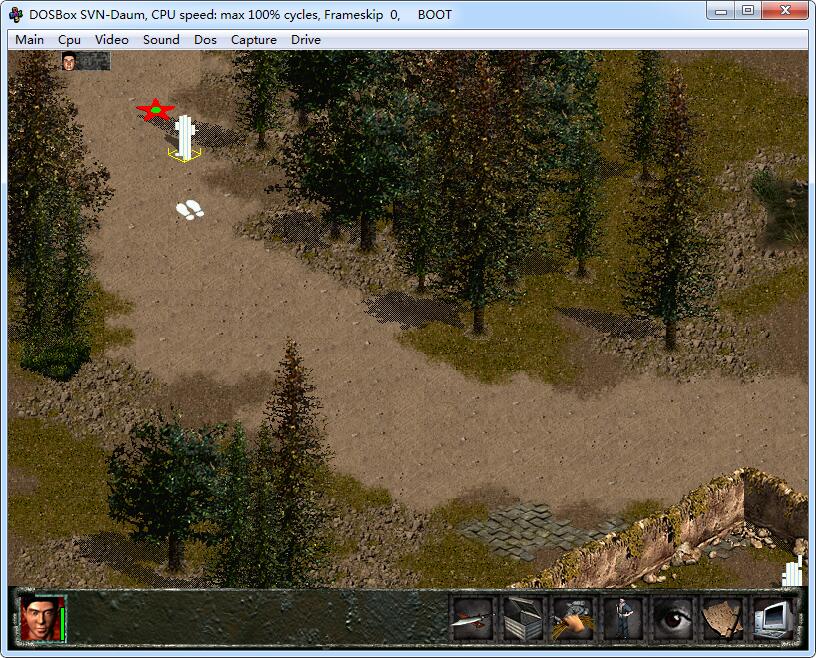Viewport: 816px width, 658px height.
Task: Maximize the DOSBox window
Action: pyautogui.click(x=748, y=10)
